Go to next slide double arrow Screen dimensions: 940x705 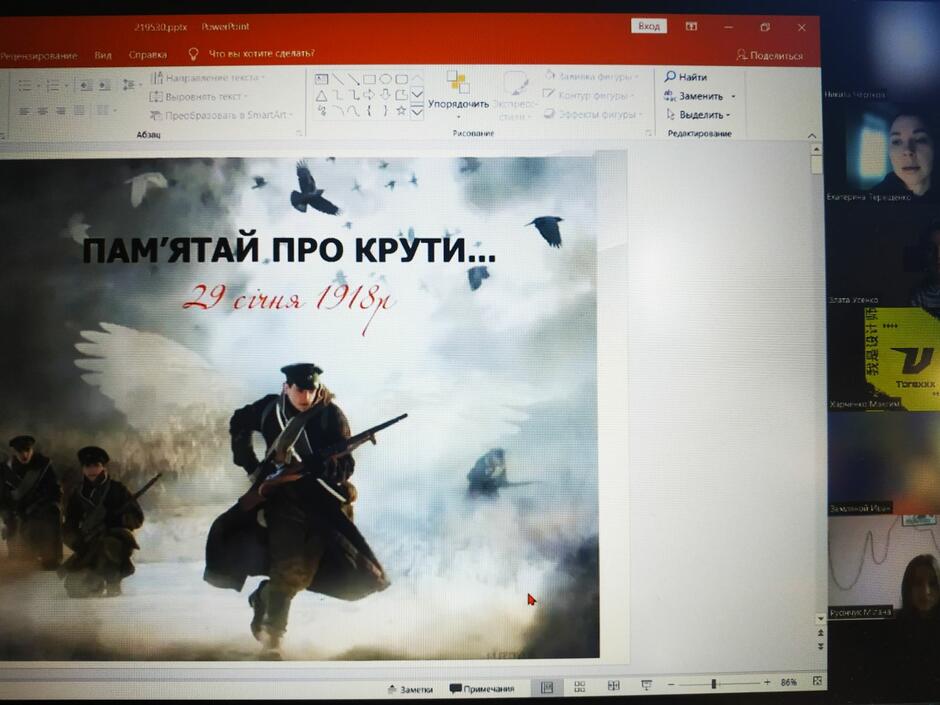pos(821,646)
